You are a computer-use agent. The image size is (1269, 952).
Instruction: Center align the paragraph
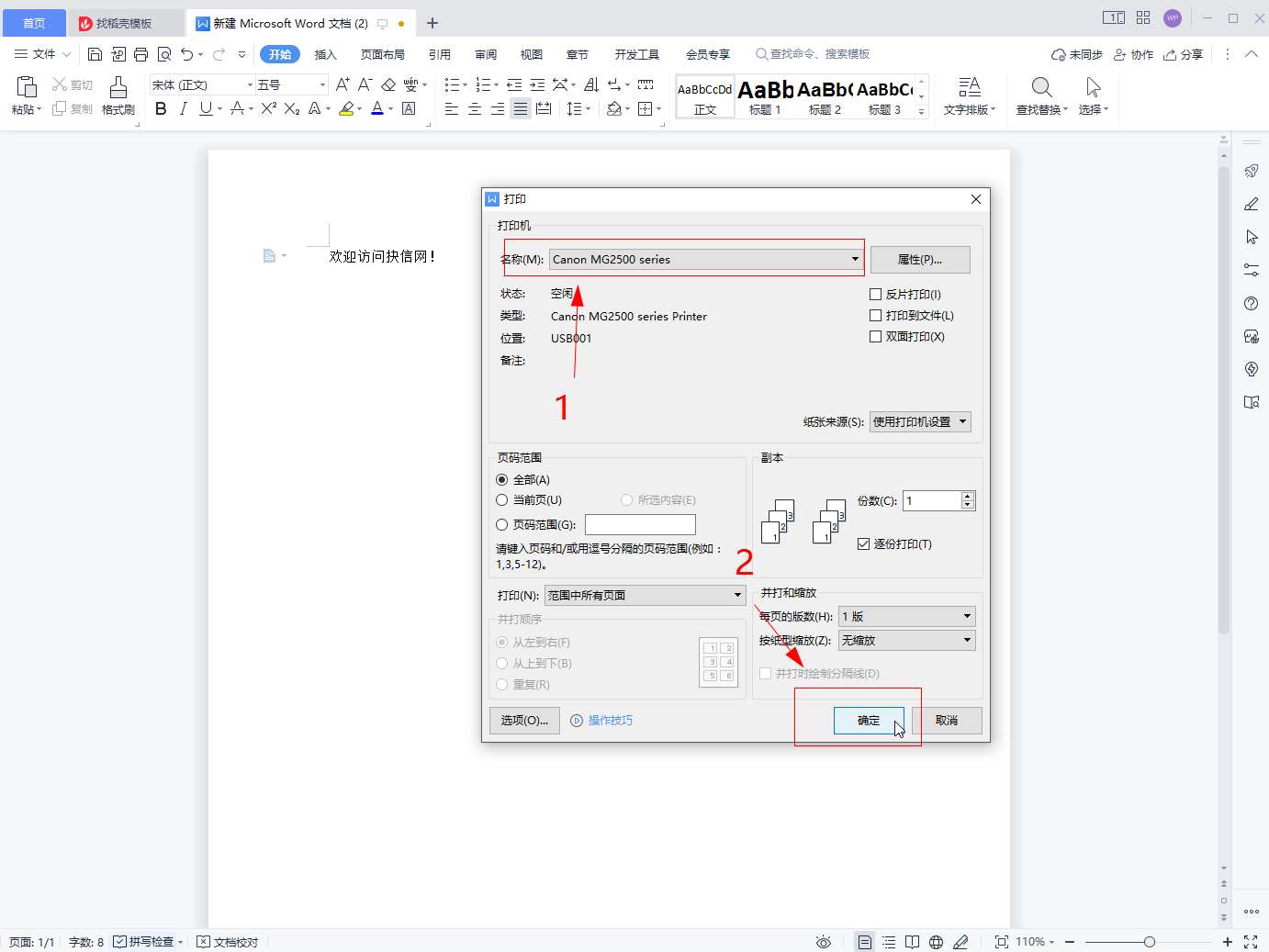475,108
